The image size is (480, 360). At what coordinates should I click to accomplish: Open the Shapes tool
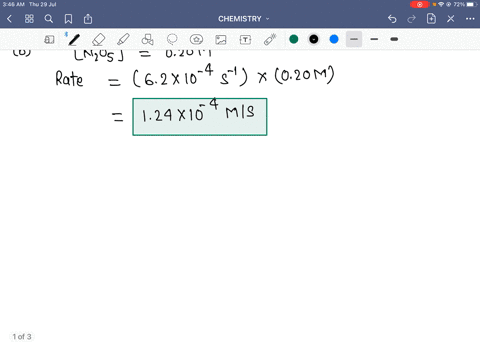pos(147,40)
